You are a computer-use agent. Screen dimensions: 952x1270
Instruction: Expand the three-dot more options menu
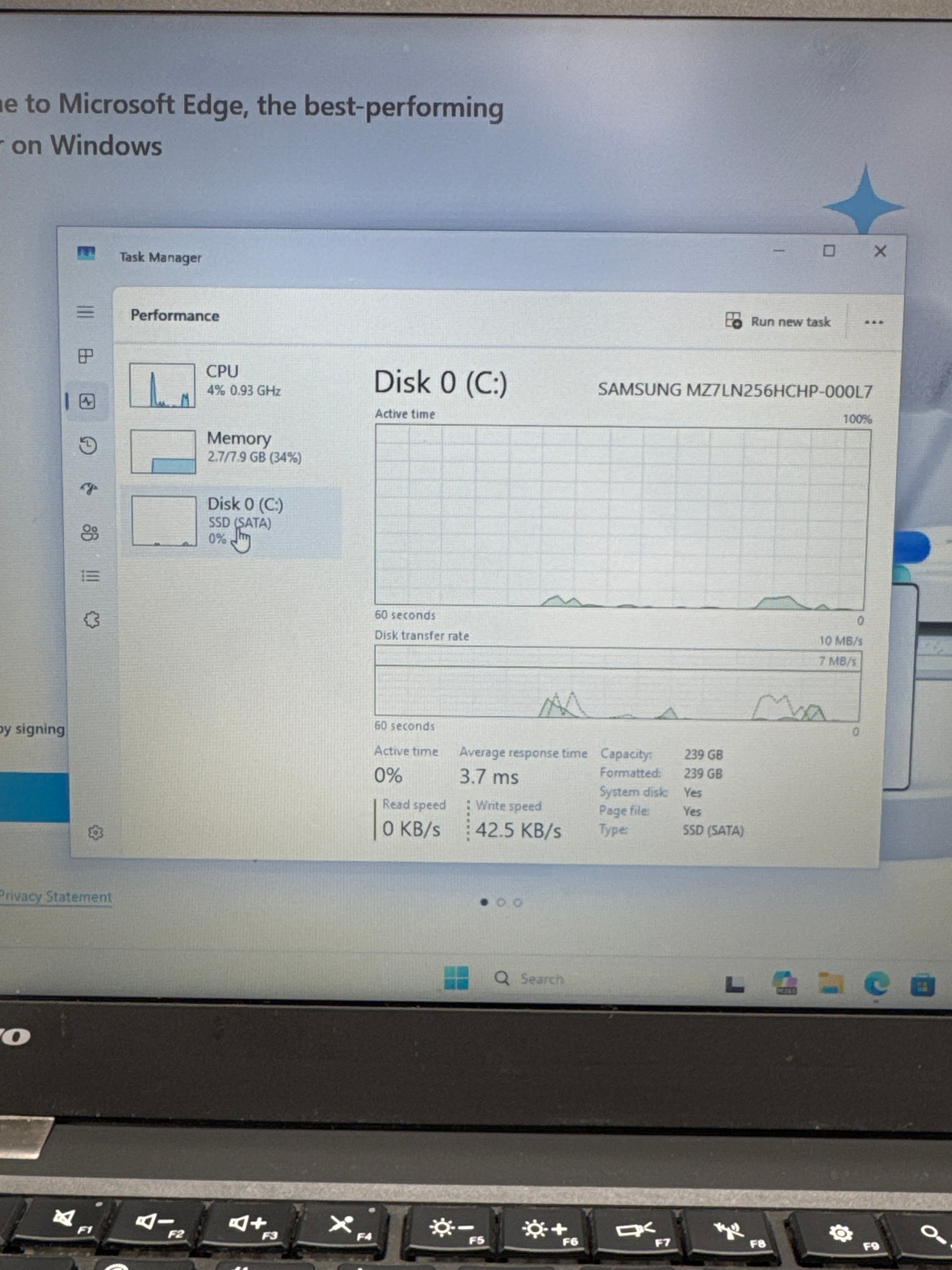pos(873,322)
